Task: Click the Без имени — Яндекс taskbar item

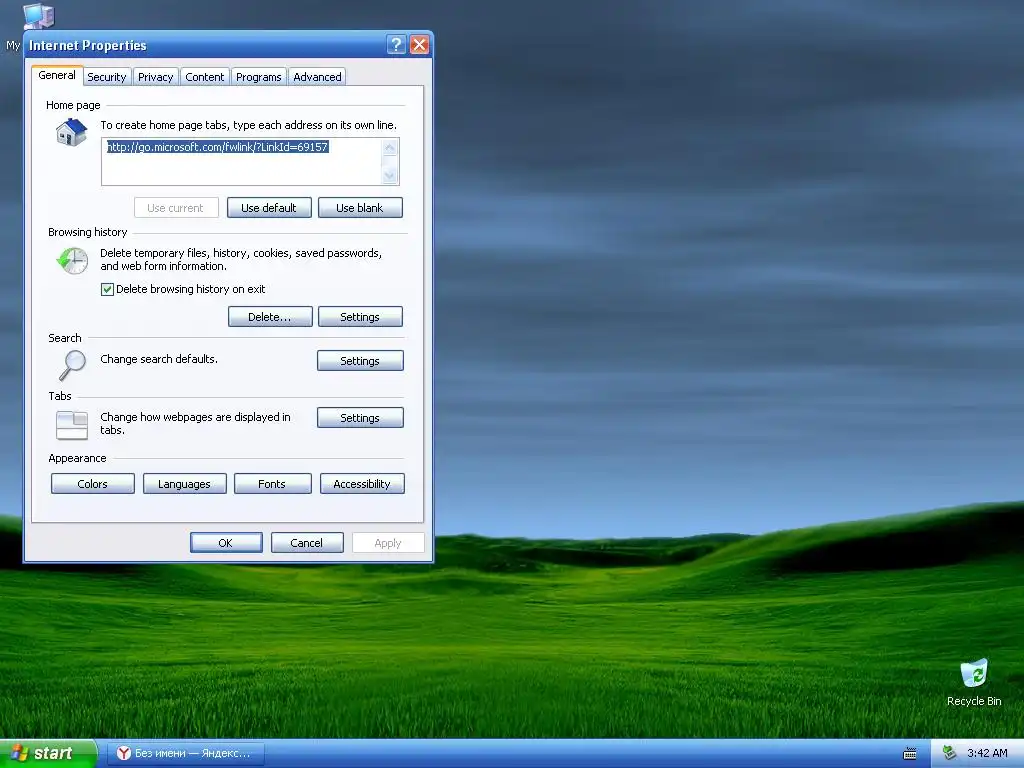Action: coord(185,753)
